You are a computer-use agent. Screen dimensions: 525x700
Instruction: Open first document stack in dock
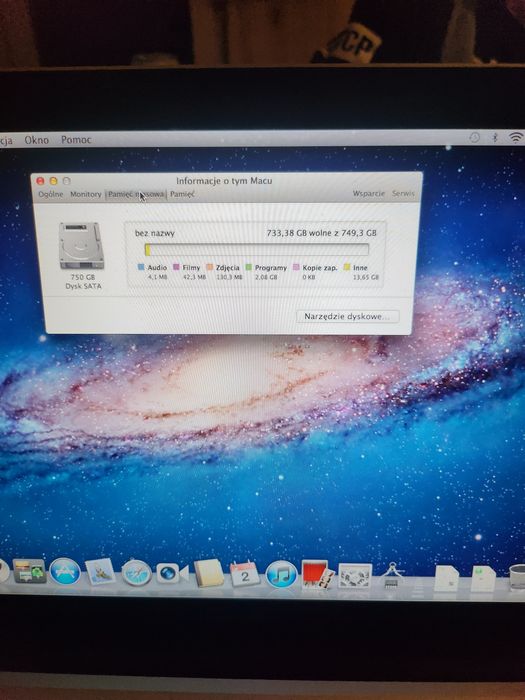446,579
